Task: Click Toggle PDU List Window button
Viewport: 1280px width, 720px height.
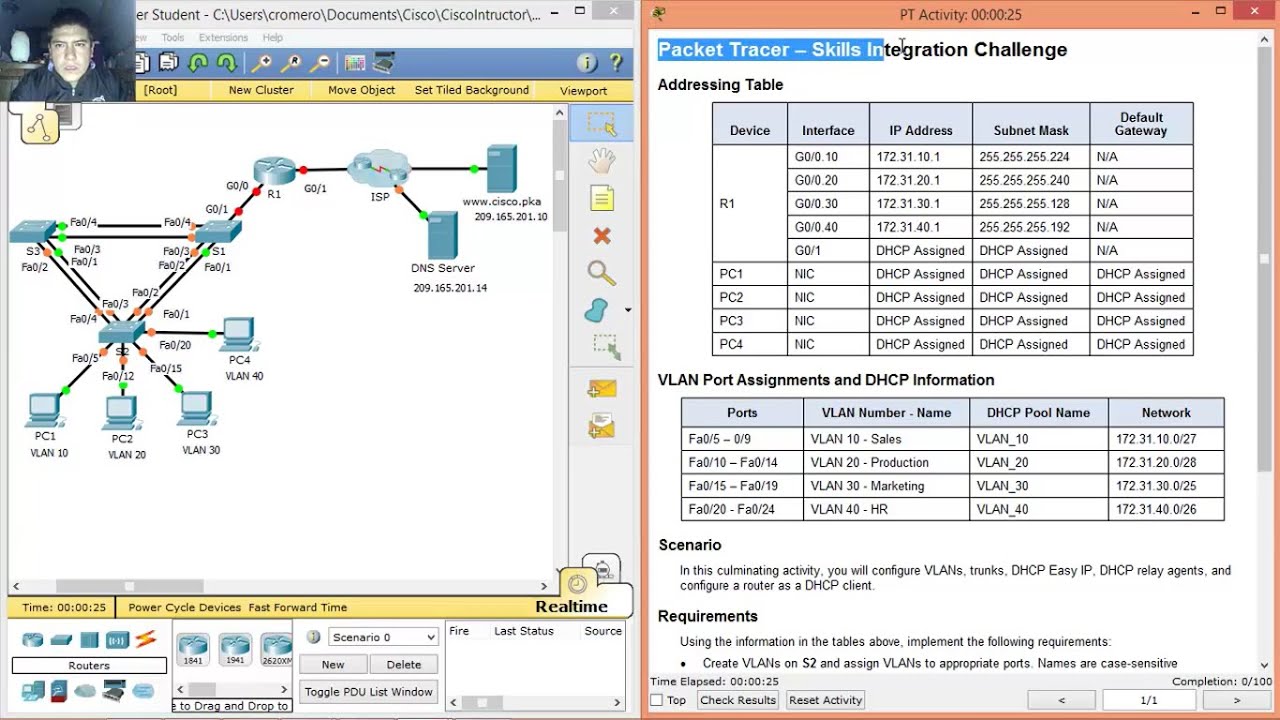Action: coord(369,691)
